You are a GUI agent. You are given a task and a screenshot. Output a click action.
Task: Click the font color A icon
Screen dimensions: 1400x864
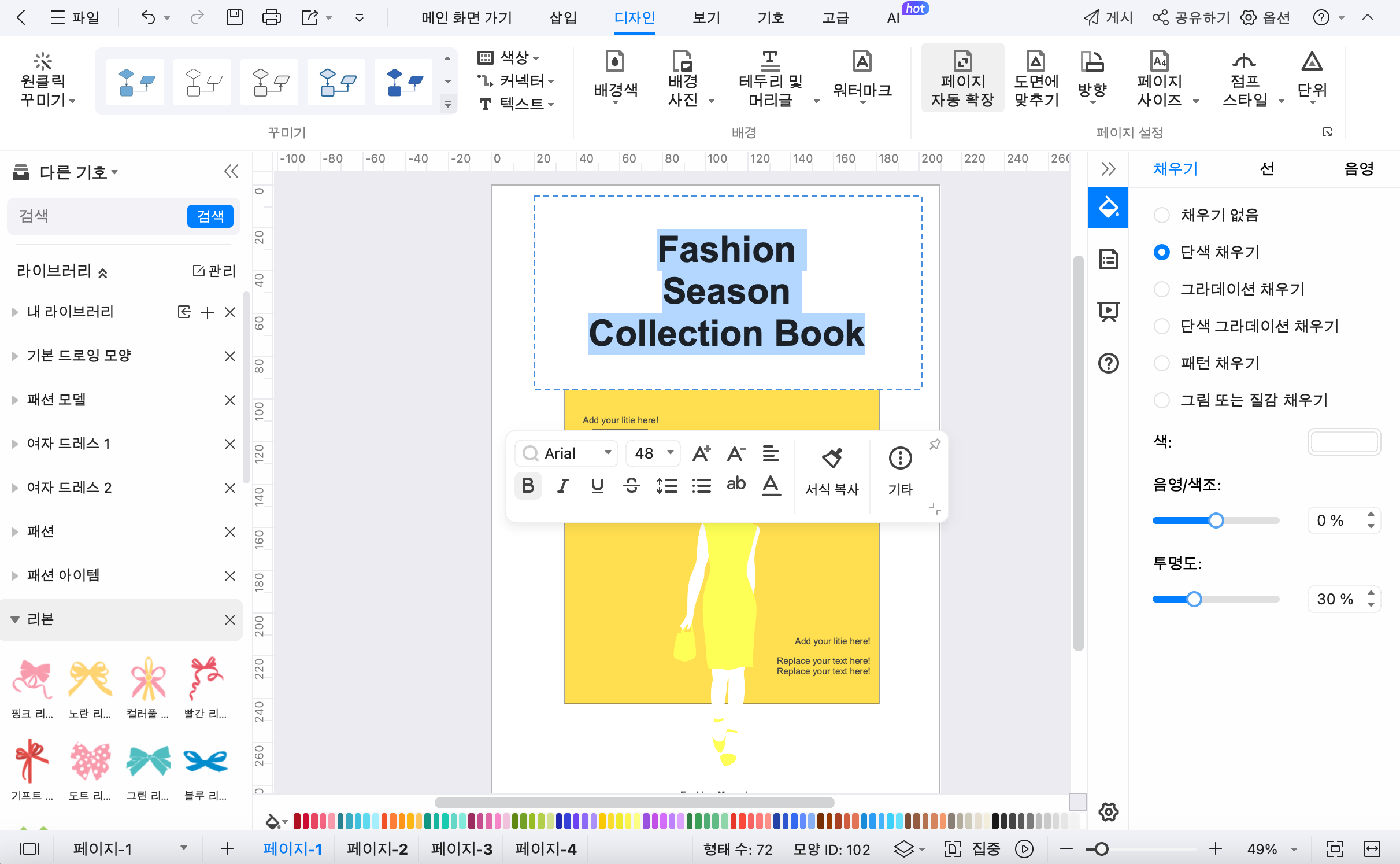(771, 485)
